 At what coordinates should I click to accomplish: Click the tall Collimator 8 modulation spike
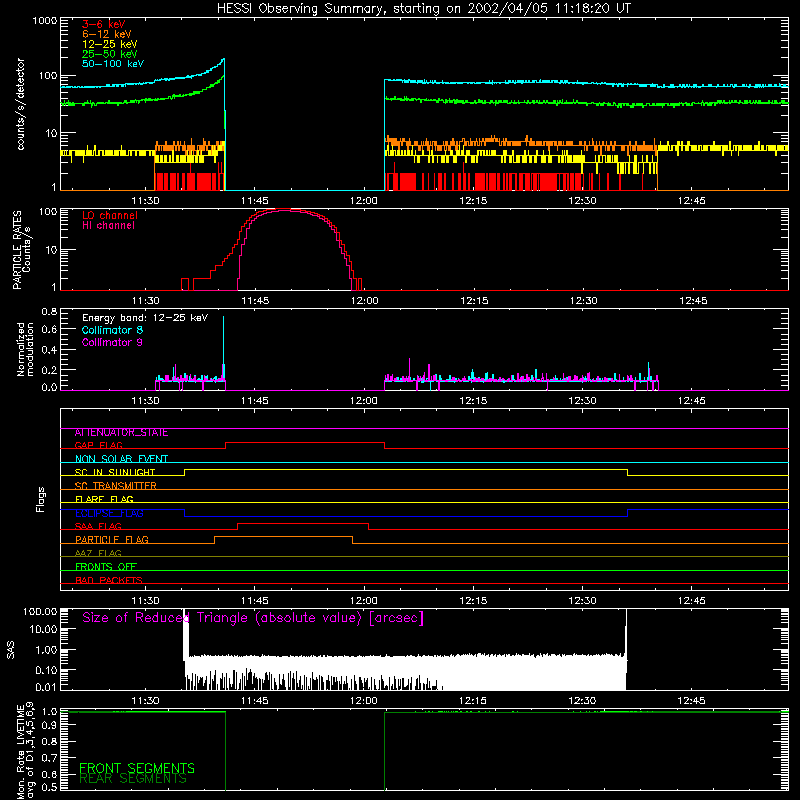(x=223, y=347)
